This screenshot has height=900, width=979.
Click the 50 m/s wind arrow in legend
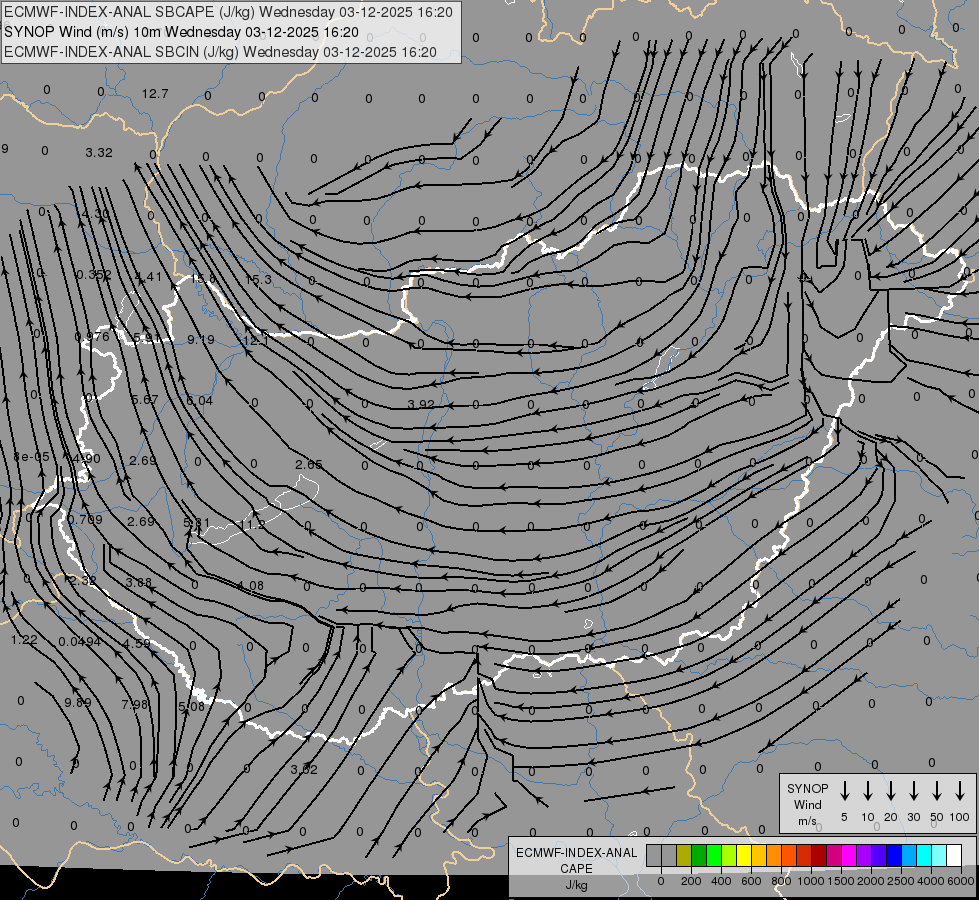[x=937, y=791]
